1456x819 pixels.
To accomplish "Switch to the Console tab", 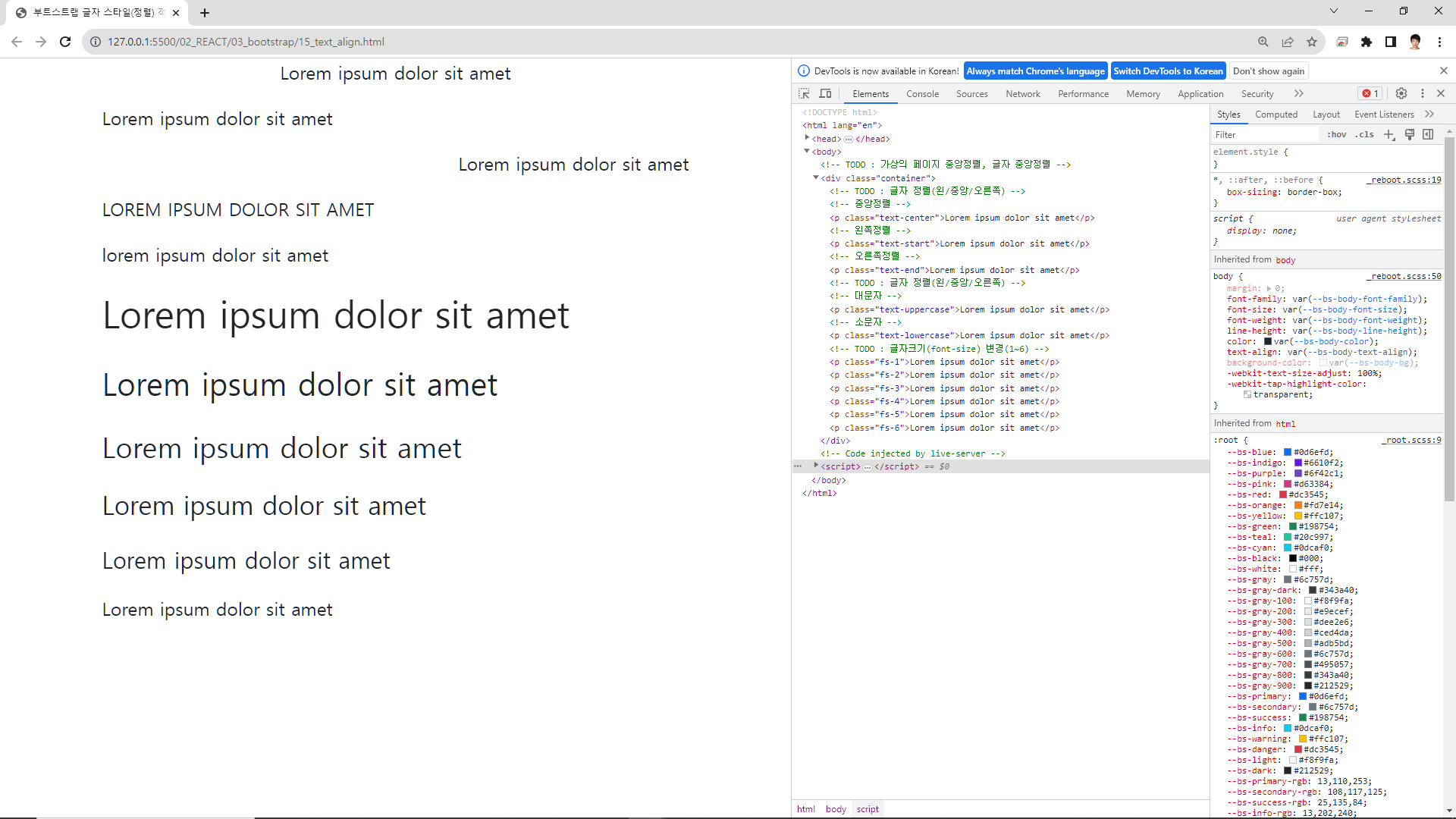I will [x=922, y=94].
